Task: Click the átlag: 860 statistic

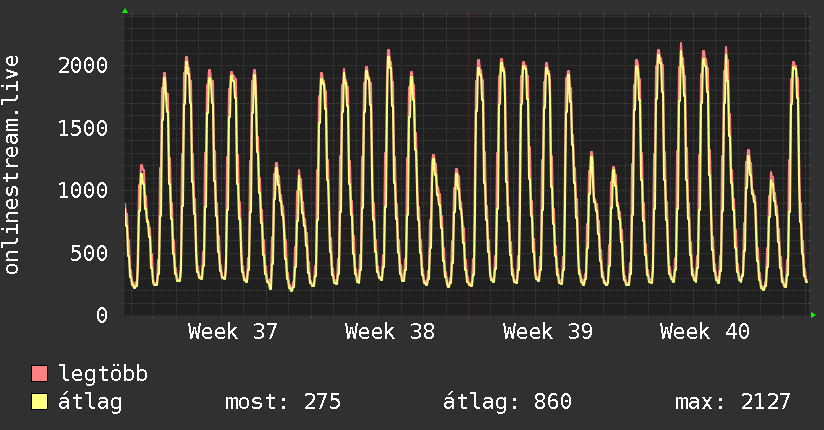Action: [x=507, y=402]
